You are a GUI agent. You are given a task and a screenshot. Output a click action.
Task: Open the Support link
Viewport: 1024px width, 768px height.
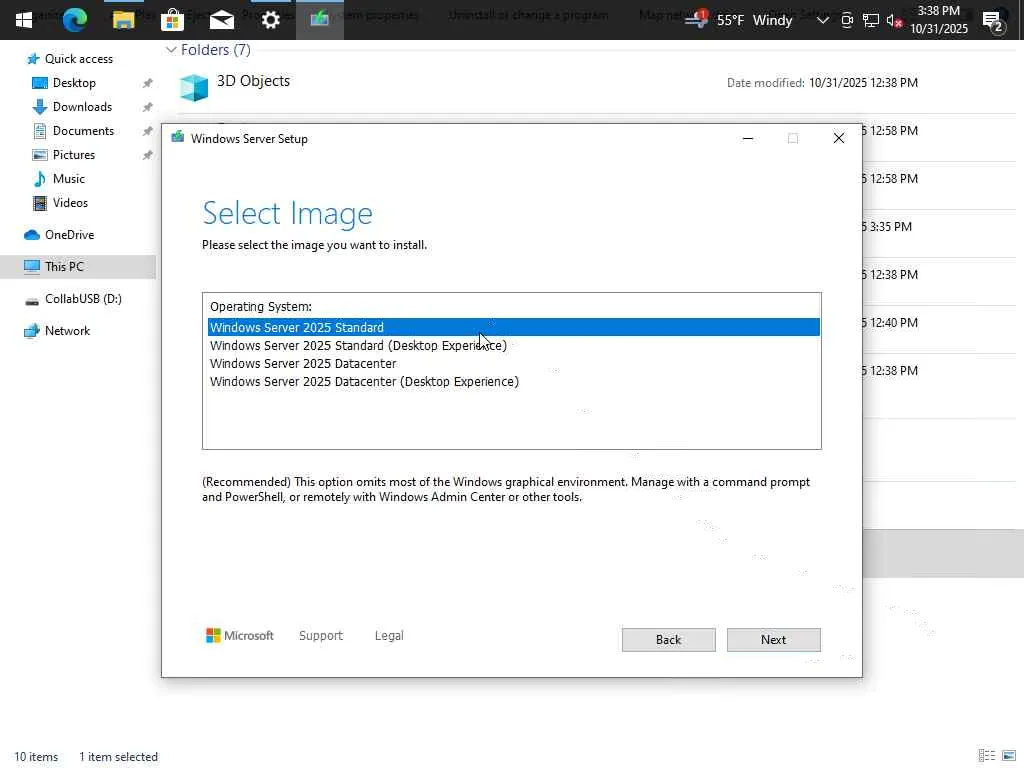(321, 635)
